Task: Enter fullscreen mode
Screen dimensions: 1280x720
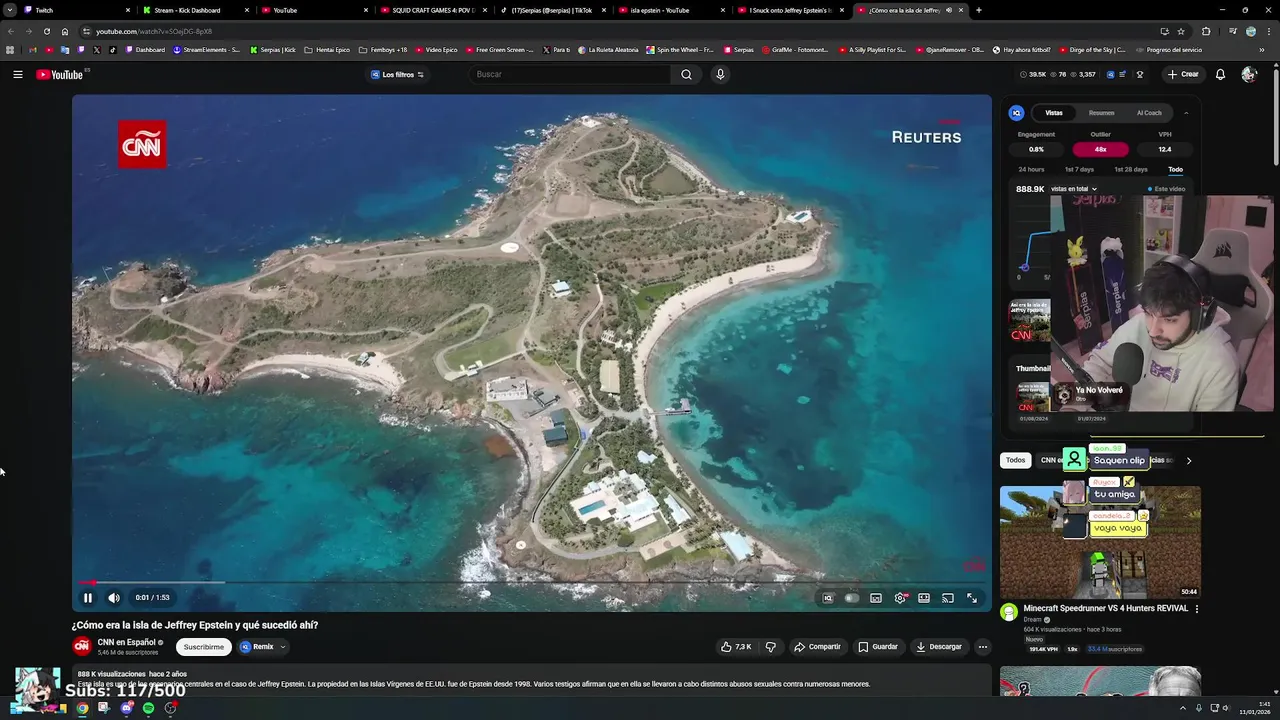Action: click(x=972, y=598)
